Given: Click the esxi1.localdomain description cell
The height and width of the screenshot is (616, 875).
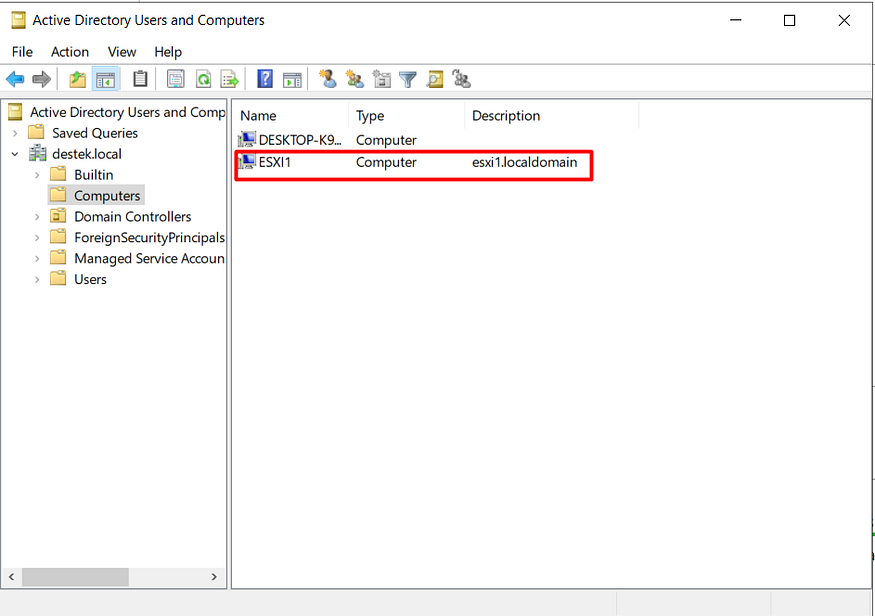Looking at the screenshot, I should tap(525, 162).
